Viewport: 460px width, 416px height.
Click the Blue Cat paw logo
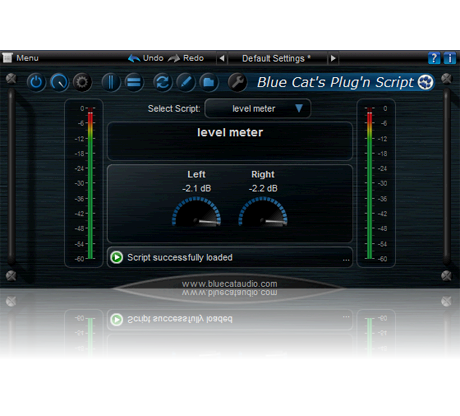point(426,82)
